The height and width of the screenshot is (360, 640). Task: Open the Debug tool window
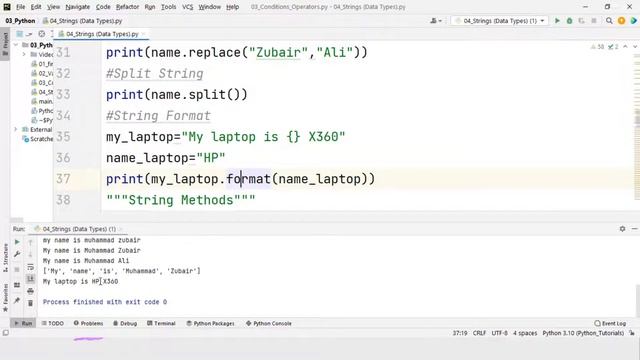[125, 323]
